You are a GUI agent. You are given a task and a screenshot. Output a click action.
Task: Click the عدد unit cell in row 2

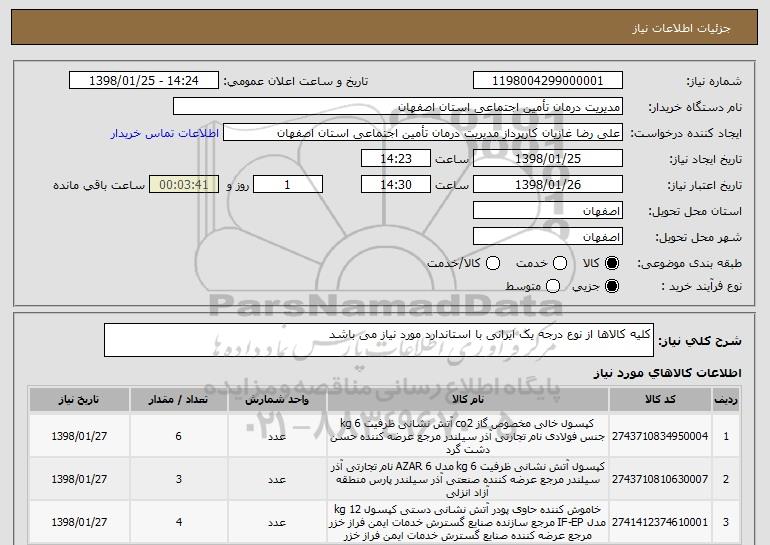pyautogui.click(x=277, y=479)
